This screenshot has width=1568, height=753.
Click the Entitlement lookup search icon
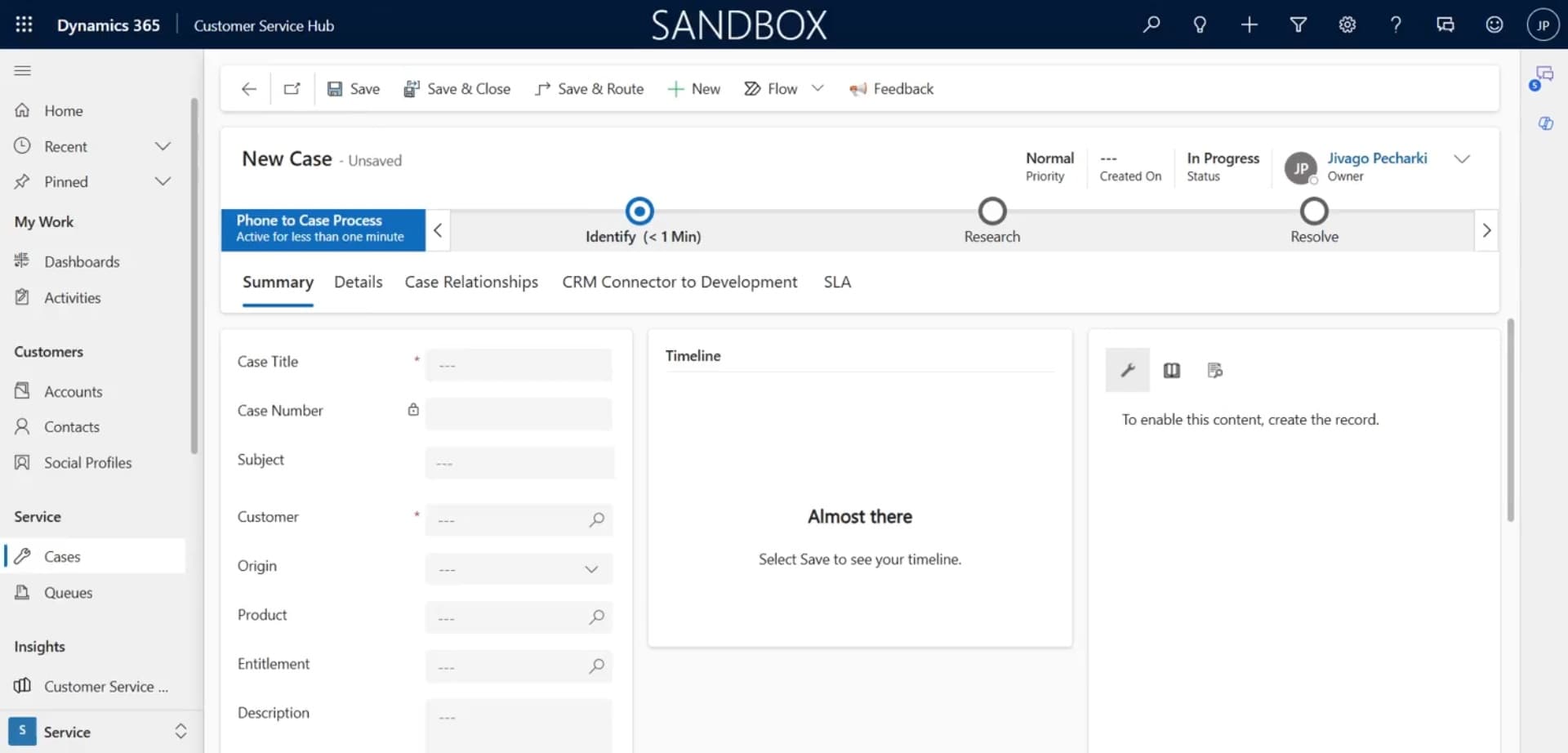pyautogui.click(x=597, y=666)
